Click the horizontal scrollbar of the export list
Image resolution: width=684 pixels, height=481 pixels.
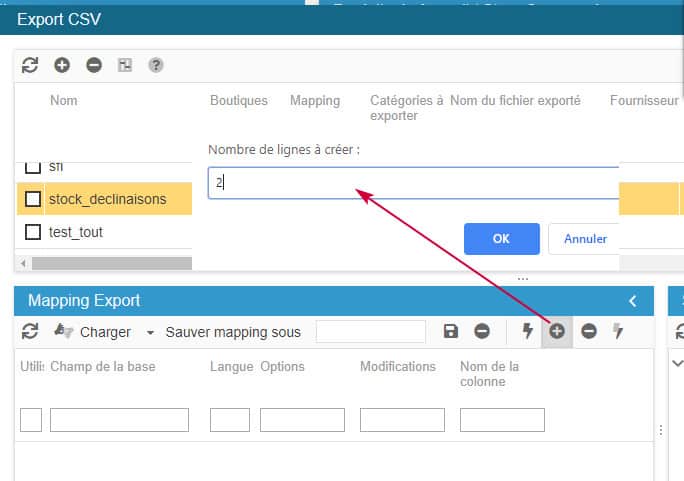110,263
